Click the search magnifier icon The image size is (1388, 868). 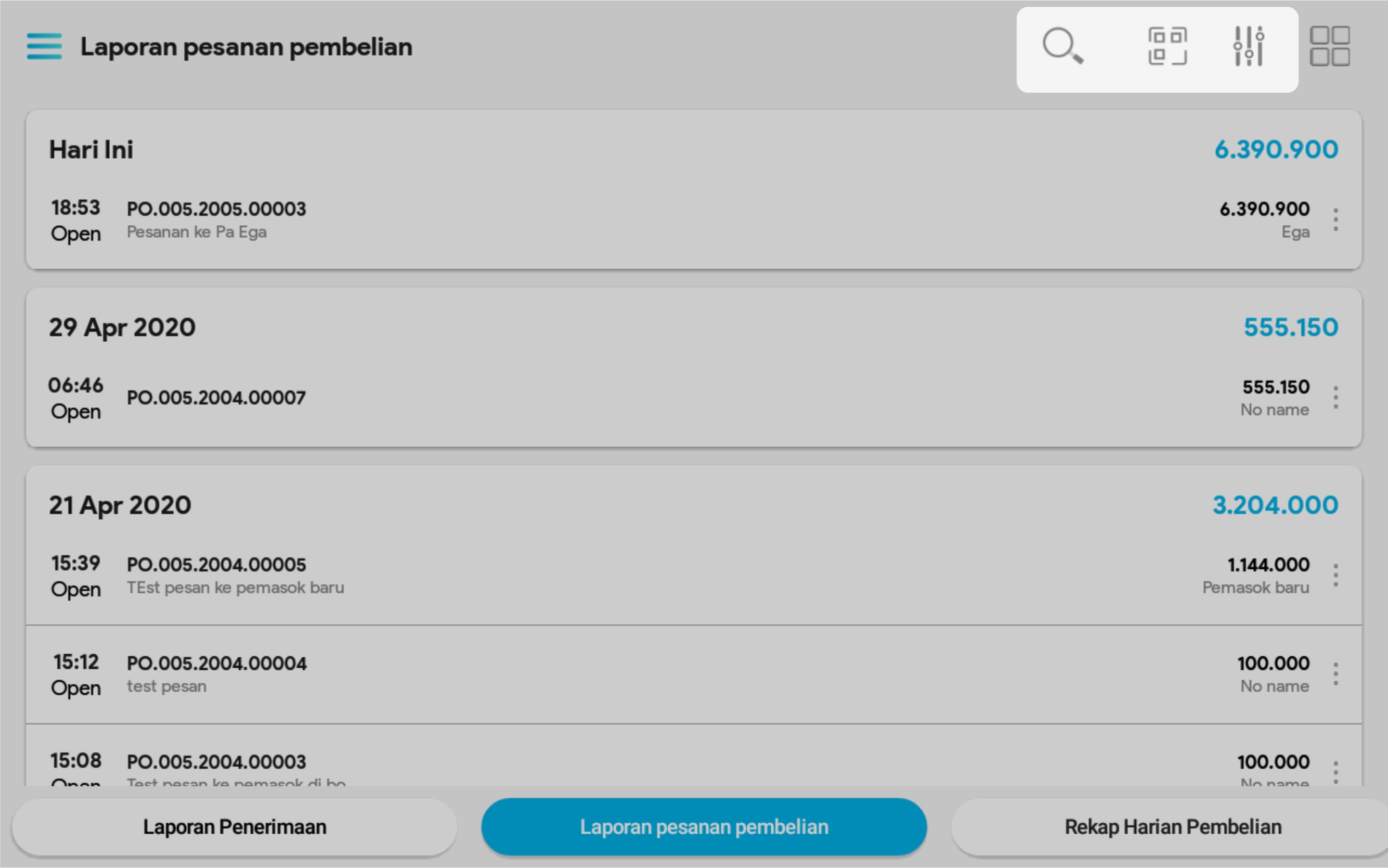pos(1063,46)
